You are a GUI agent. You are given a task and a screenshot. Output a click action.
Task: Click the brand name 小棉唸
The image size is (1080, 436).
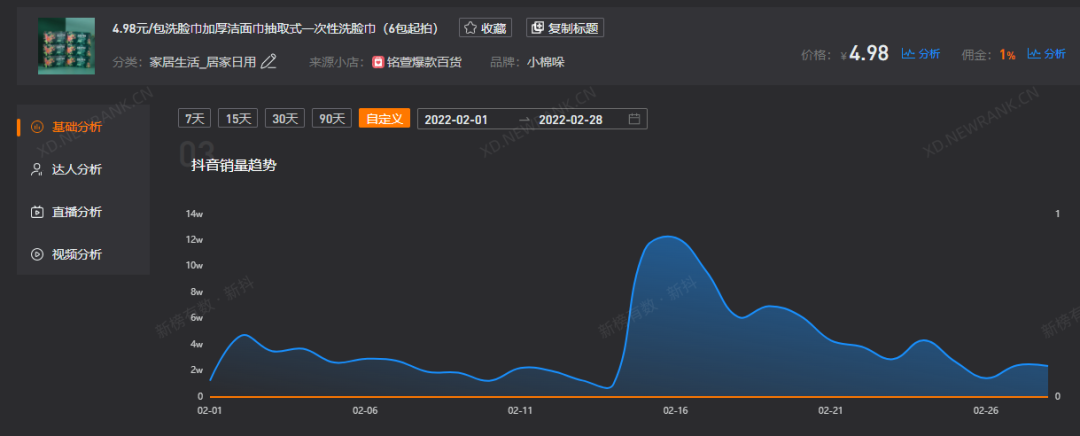[x=546, y=62]
